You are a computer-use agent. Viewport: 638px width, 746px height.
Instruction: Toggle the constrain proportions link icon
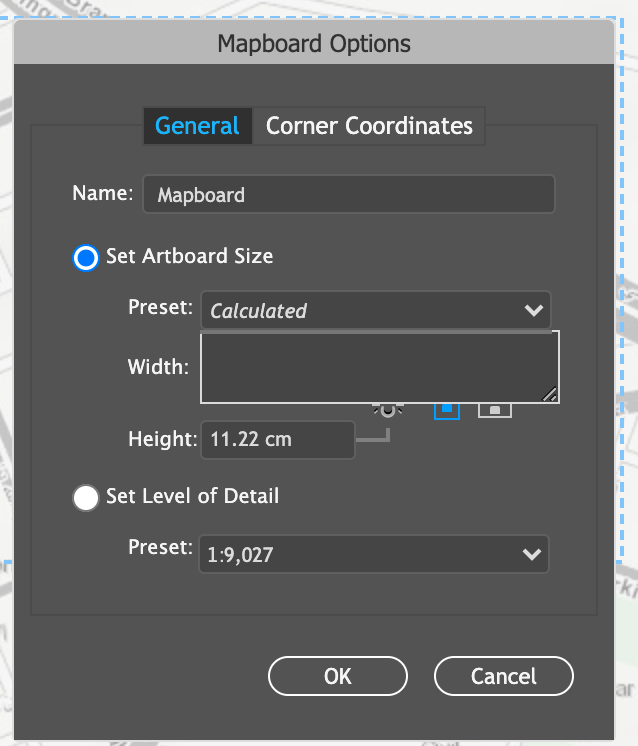point(387,411)
